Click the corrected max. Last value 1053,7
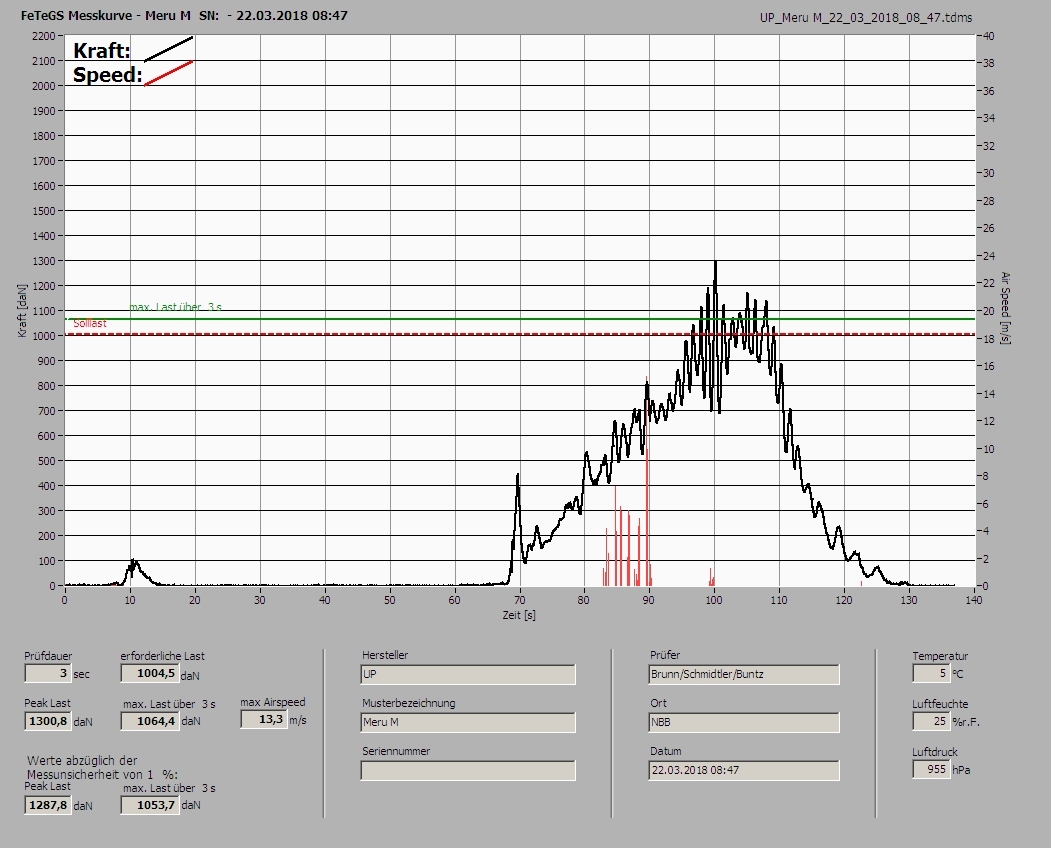The width and height of the screenshot is (1051, 848). (x=149, y=805)
